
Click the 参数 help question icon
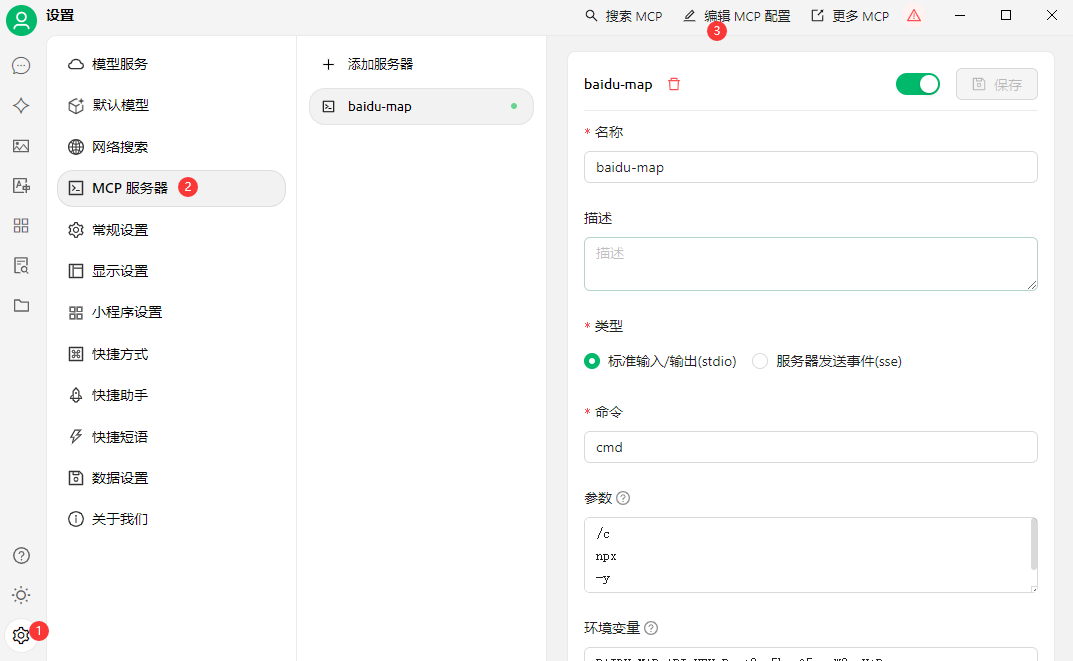(623, 498)
